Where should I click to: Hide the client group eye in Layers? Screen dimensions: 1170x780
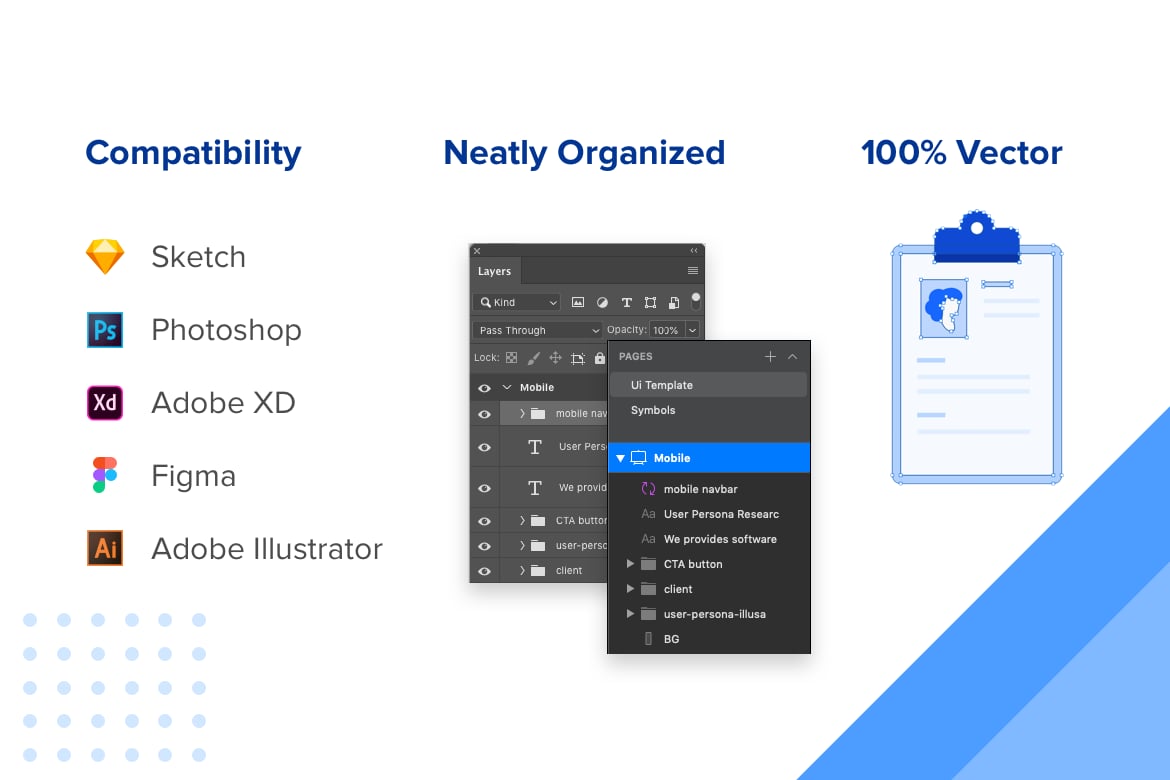(484, 571)
